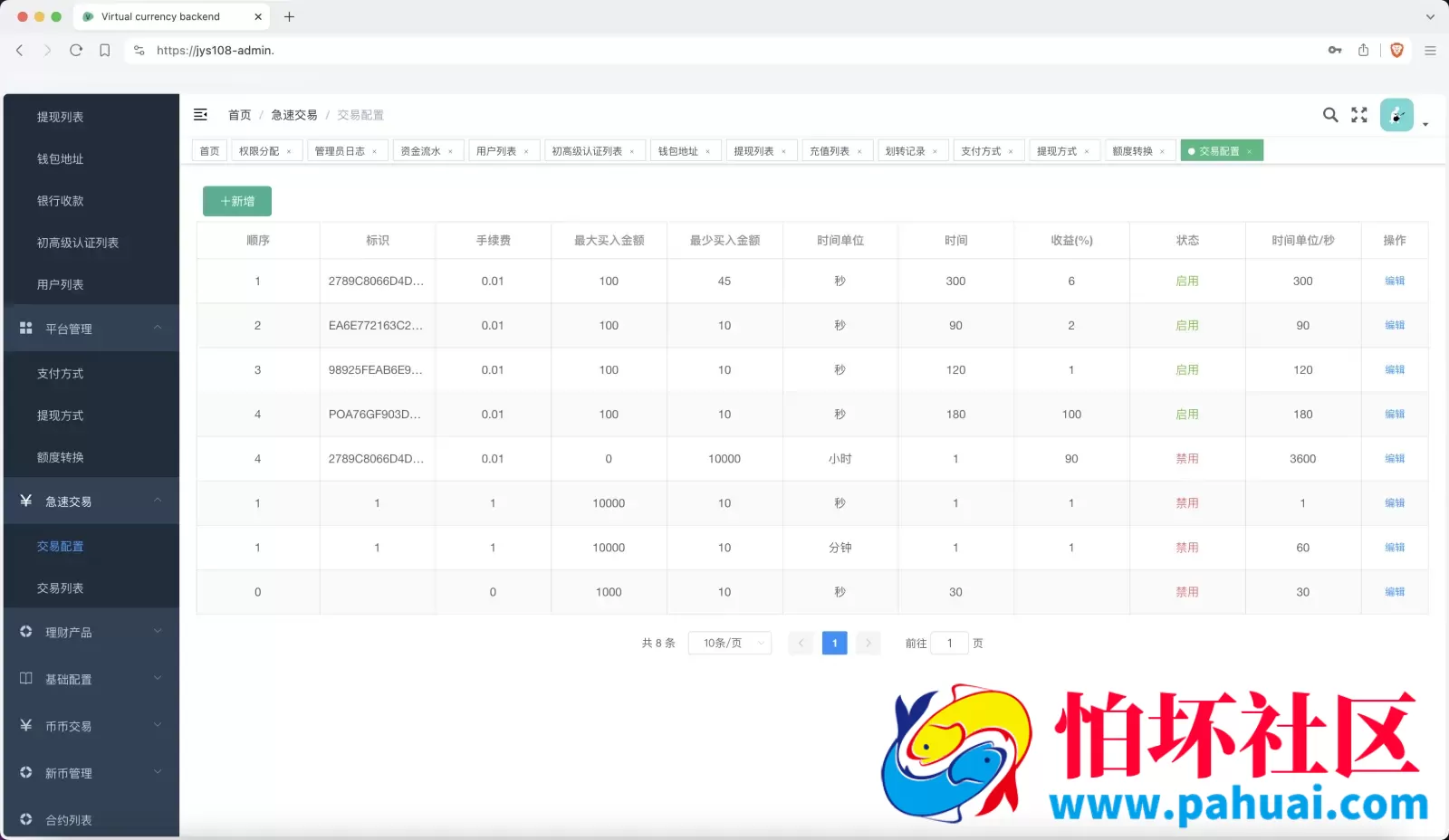Close the 权限分配 tag

pyautogui.click(x=289, y=152)
